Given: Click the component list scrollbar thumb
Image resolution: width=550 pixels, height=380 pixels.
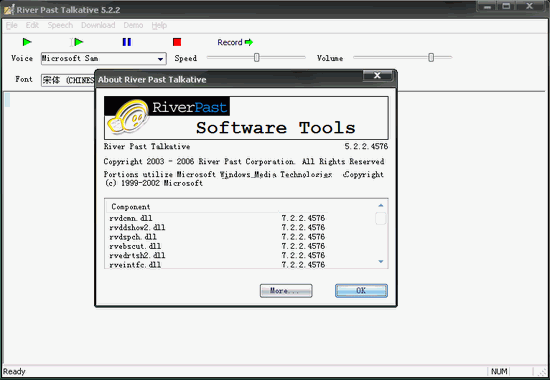Looking at the screenshot, I should [381, 218].
